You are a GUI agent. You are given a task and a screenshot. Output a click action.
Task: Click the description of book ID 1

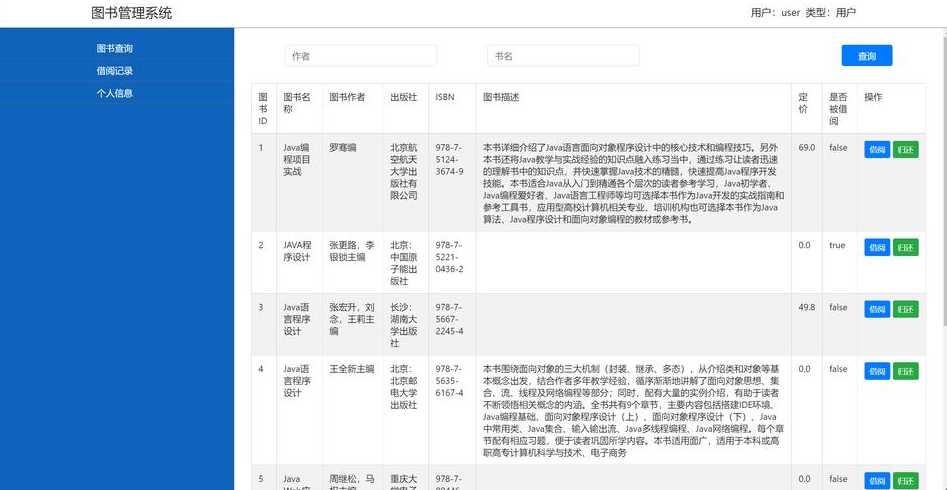pyautogui.click(x=633, y=183)
